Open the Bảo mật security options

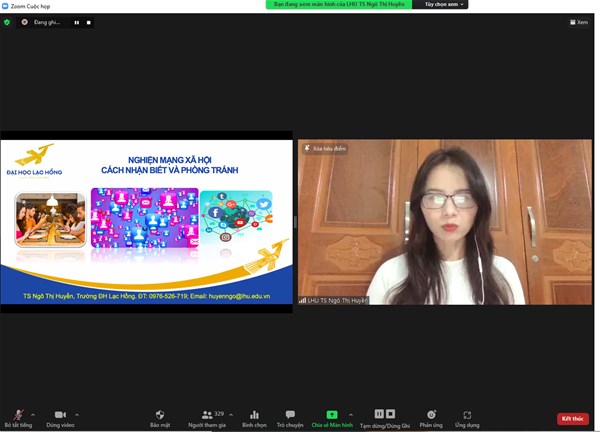(x=159, y=416)
